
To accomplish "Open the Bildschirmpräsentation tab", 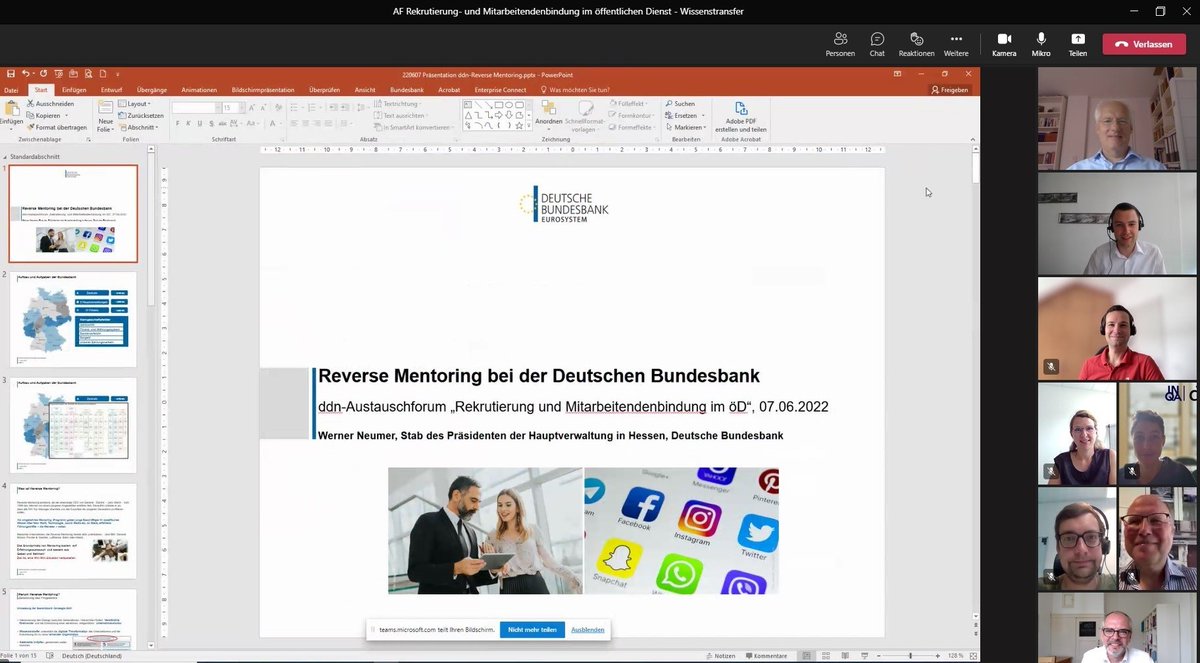I will tap(262, 90).
